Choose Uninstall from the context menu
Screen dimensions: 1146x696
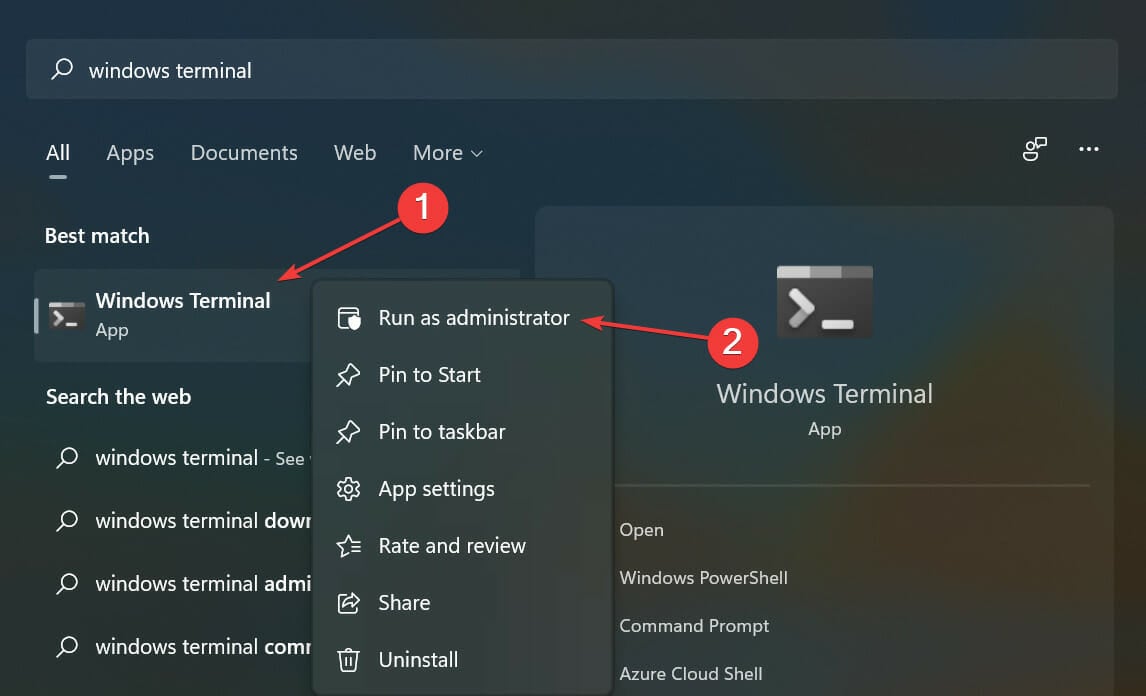click(x=463, y=660)
